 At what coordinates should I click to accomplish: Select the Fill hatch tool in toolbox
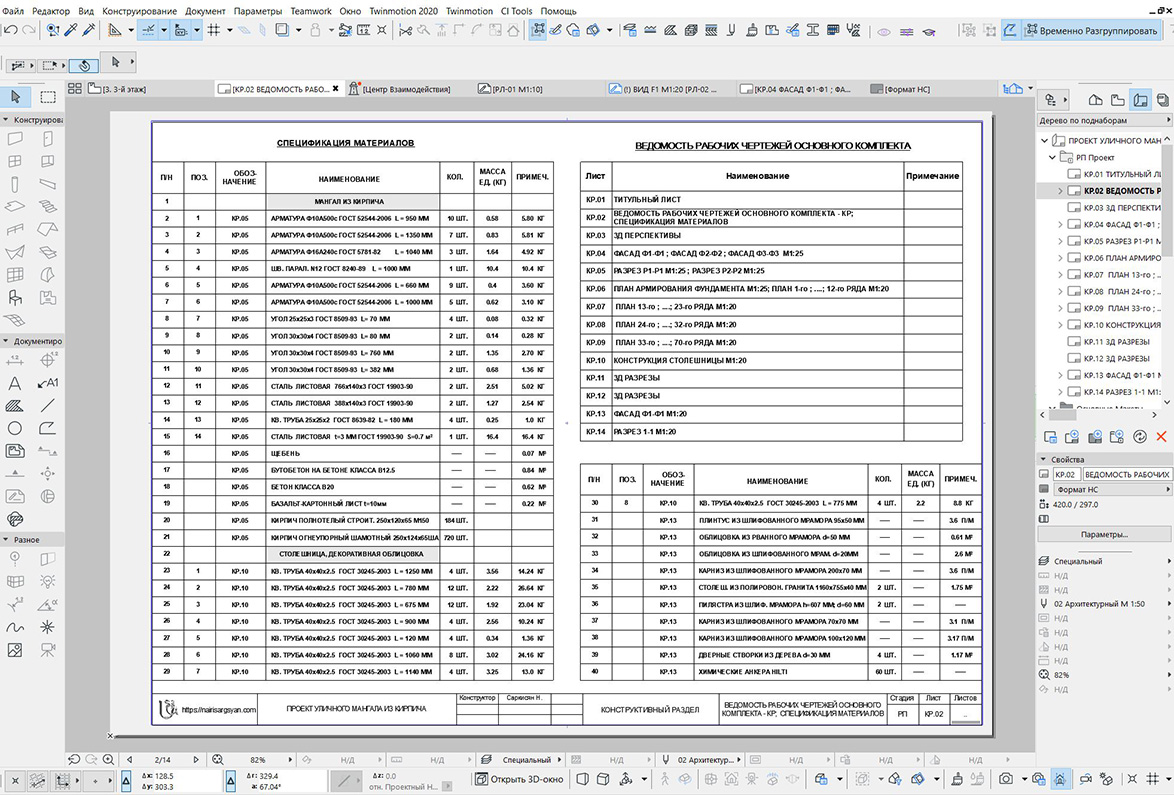coord(14,406)
